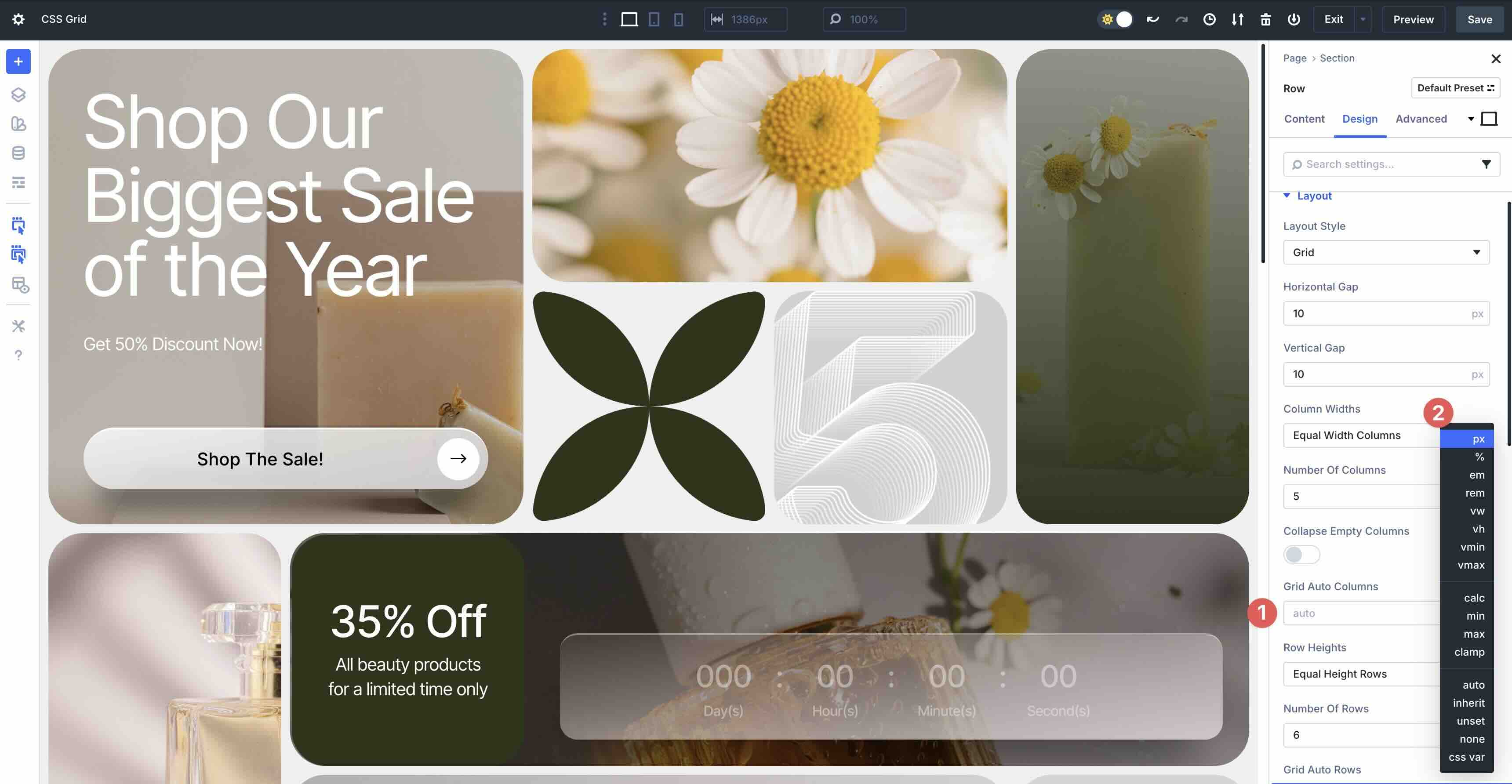
Task: Open the help question mark icon
Action: point(18,355)
